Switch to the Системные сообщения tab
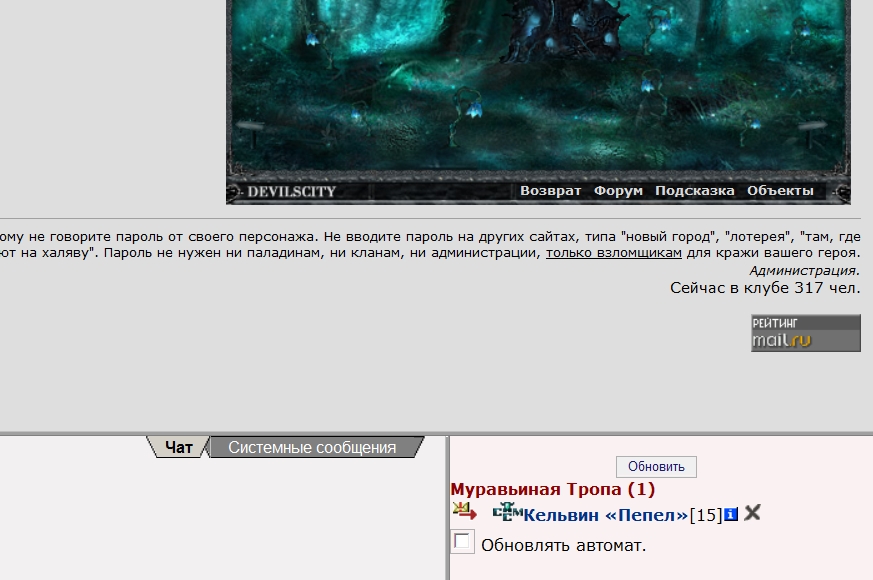The width and height of the screenshot is (873, 580). [312, 448]
